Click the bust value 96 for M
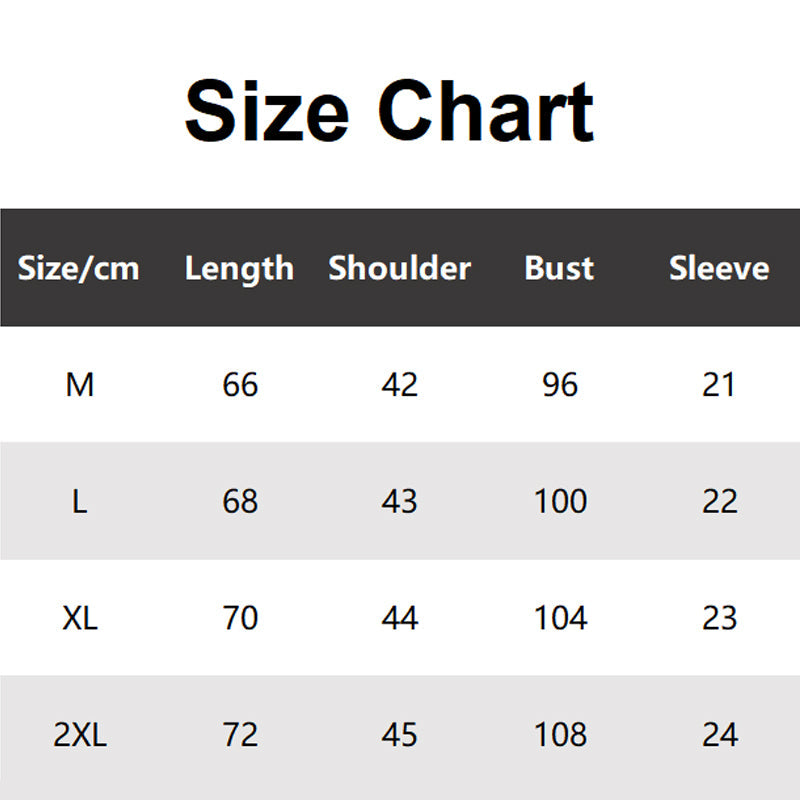The width and height of the screenshot is (800, 800). coord(560,384)
